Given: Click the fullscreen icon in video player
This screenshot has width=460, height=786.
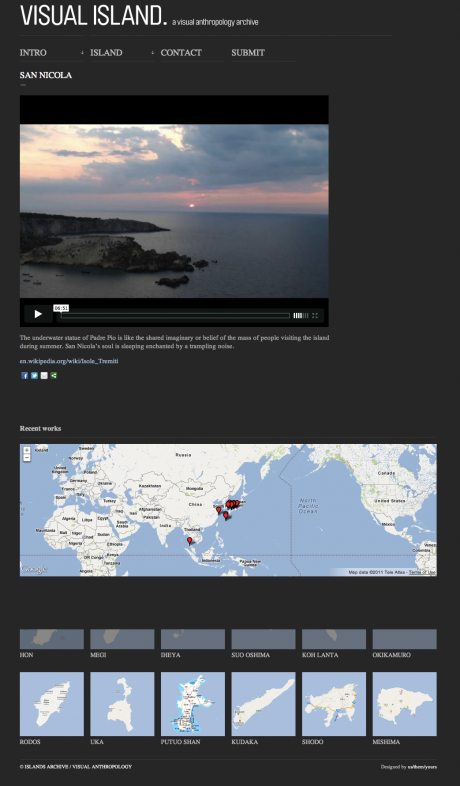Looking at the screenshot, I should pos(315,315).
